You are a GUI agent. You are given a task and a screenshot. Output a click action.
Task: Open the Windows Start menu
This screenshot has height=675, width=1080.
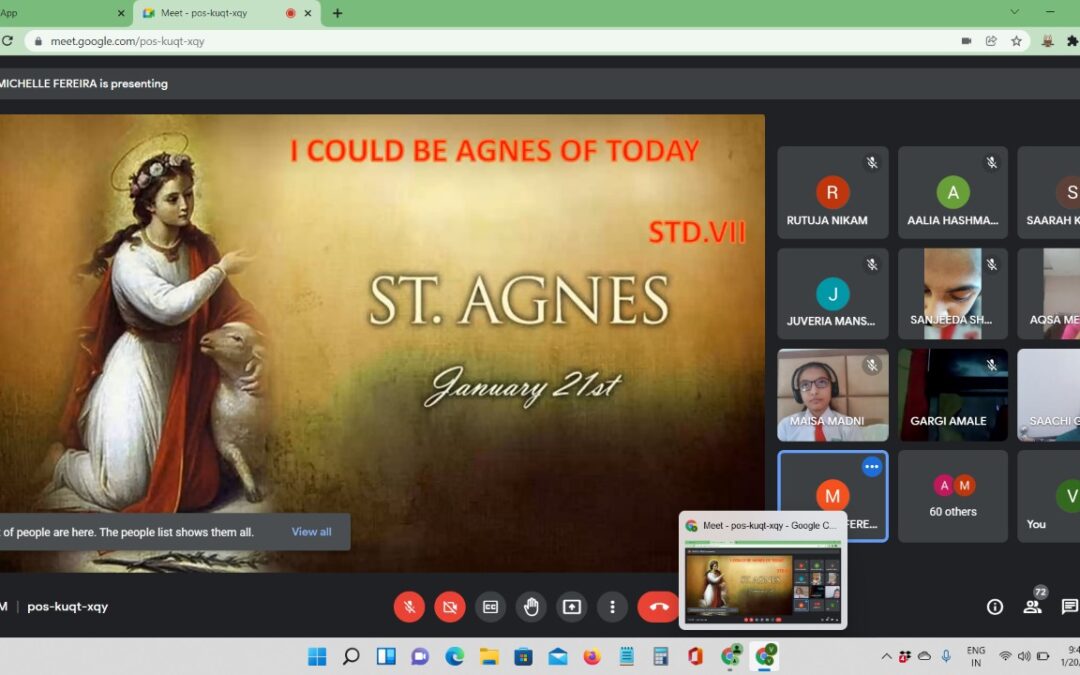pyautogui.click(x=317, y=656)
